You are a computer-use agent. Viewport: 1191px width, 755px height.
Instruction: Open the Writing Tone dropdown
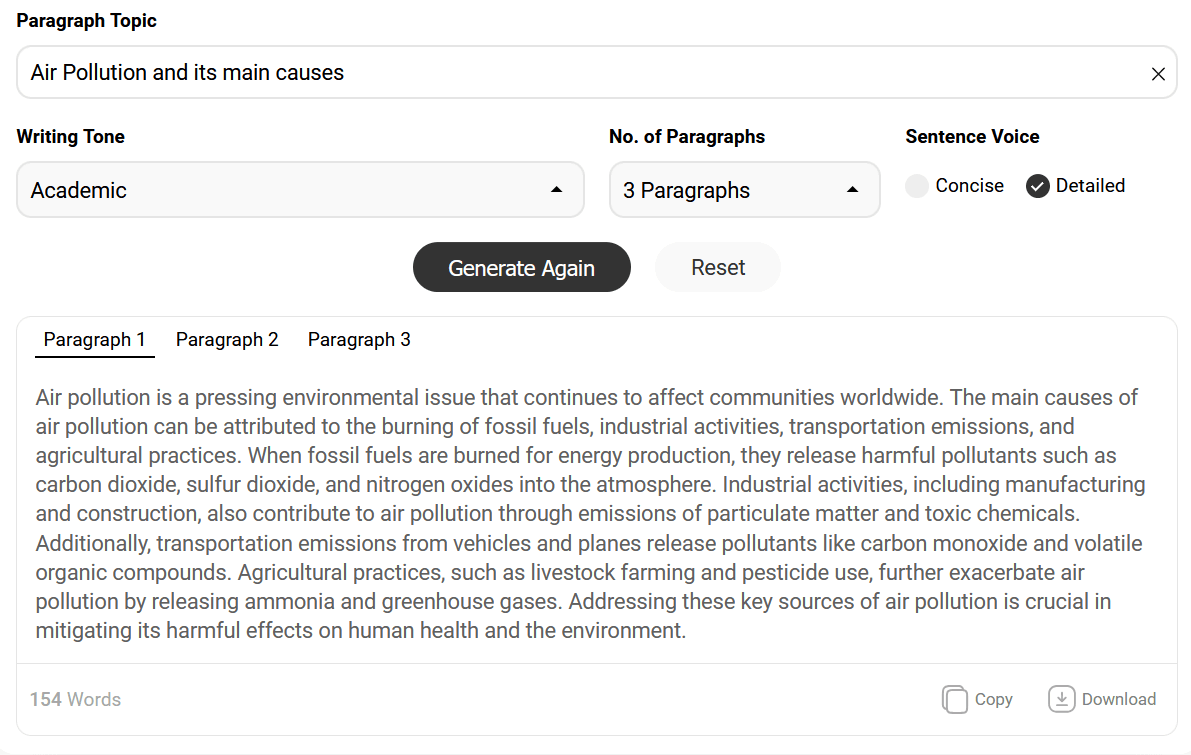pyautogui.click(x=300, y=190)
